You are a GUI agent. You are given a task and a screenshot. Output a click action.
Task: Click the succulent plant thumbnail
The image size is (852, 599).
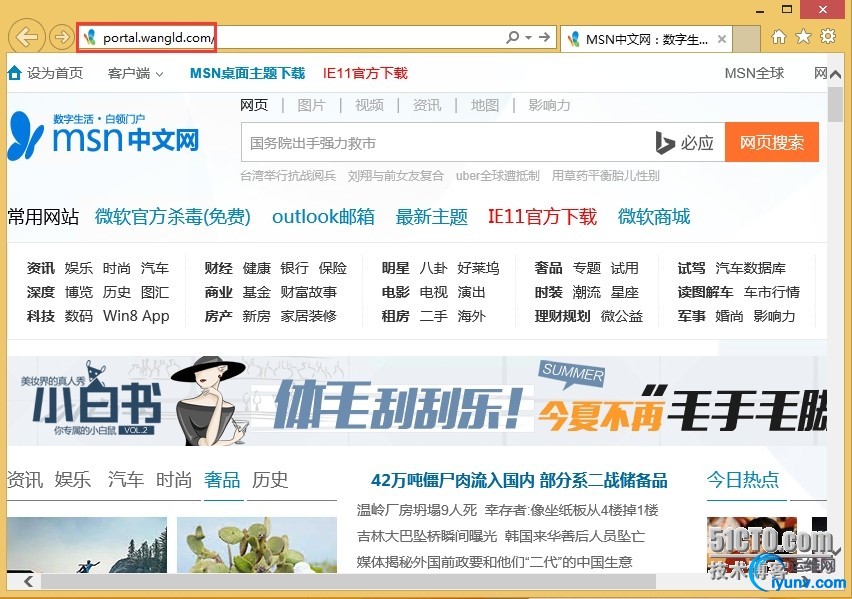click(x=257, y=545)
